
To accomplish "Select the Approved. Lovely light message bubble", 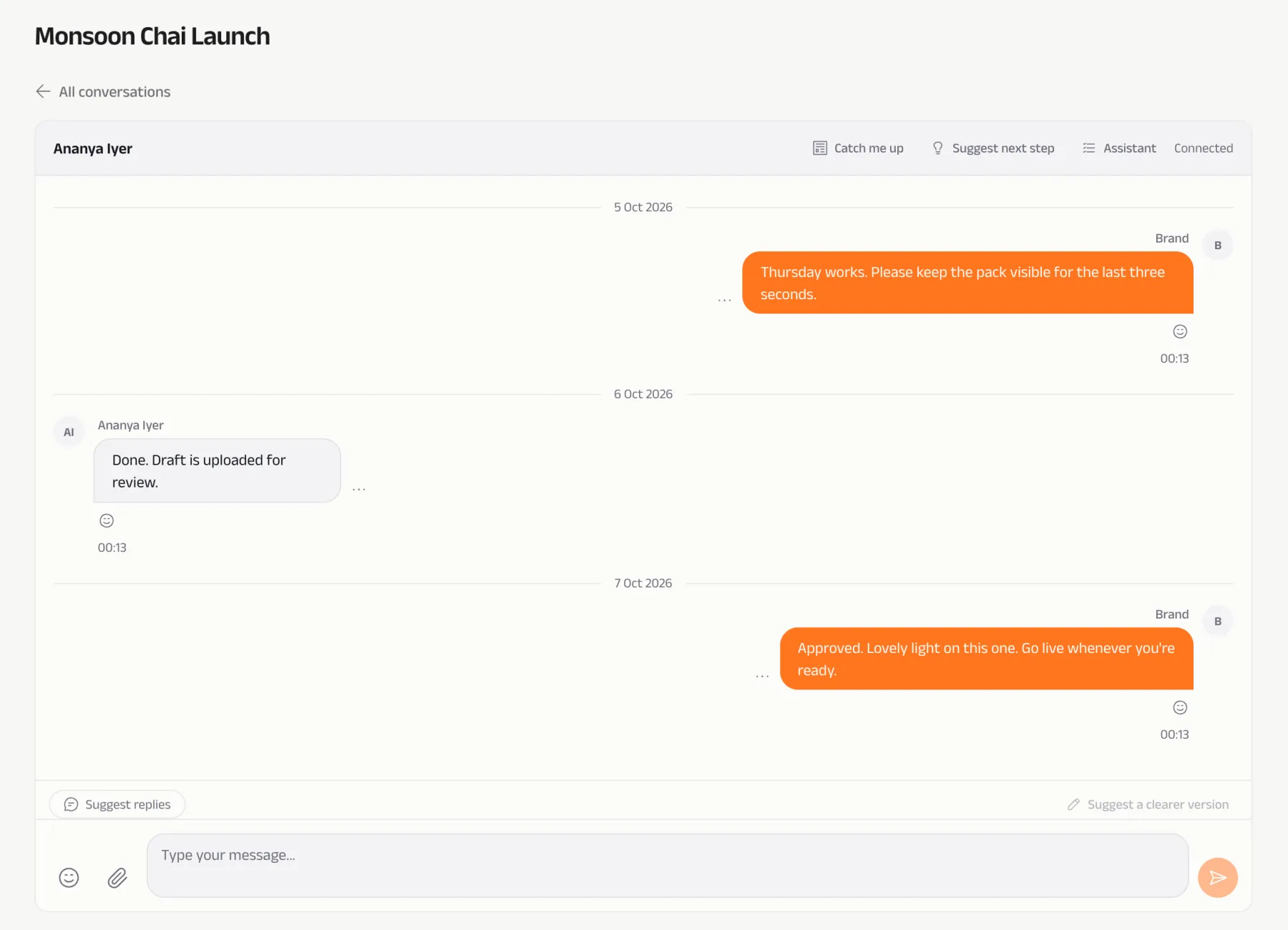I will [x=987, y=659].
